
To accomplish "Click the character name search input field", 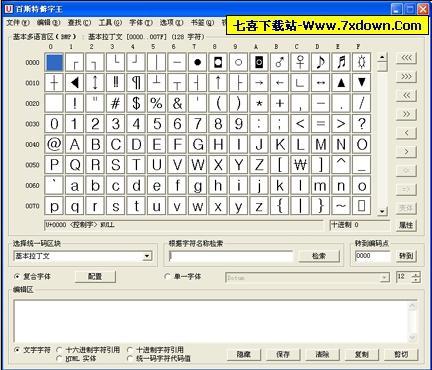I will 231,256.
